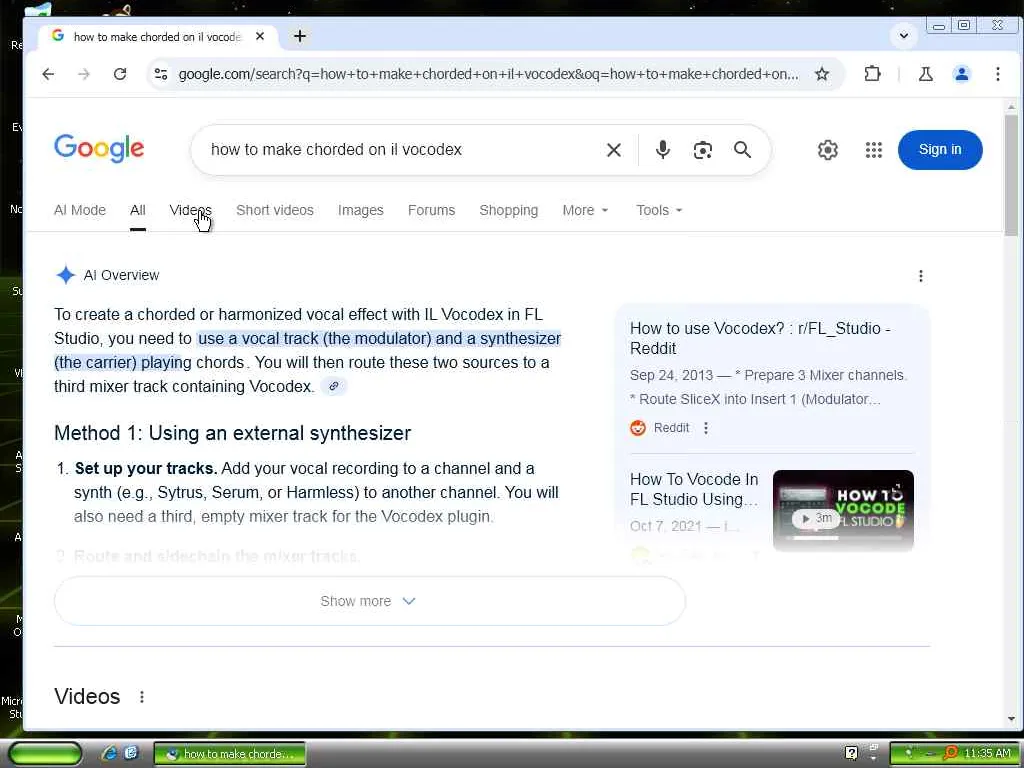The width and height of the screenshot is (1024, 768).
Task: Open the tab search dropdown arrow
Action: pyautogui.click(x=904, y=35)
